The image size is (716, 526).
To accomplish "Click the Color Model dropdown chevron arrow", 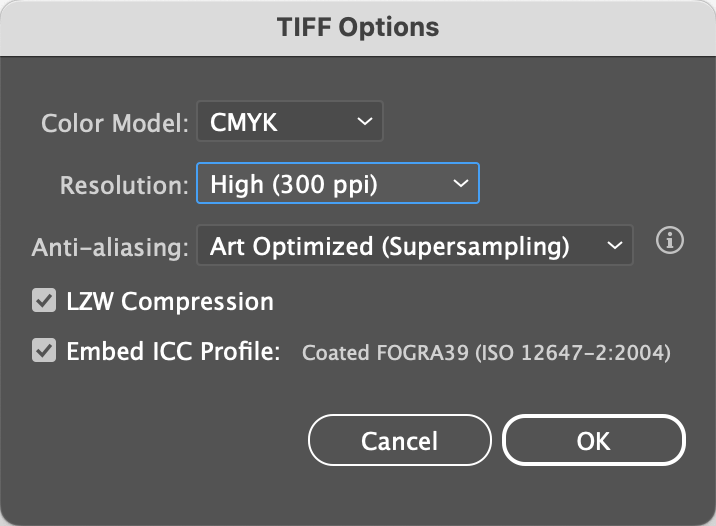I will [364, 121].
